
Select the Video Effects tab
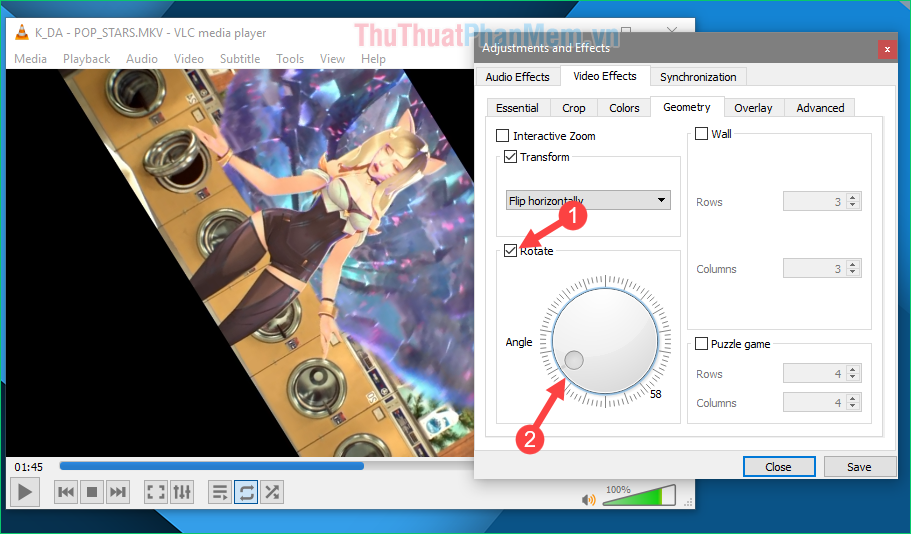(x=605, y=76)
